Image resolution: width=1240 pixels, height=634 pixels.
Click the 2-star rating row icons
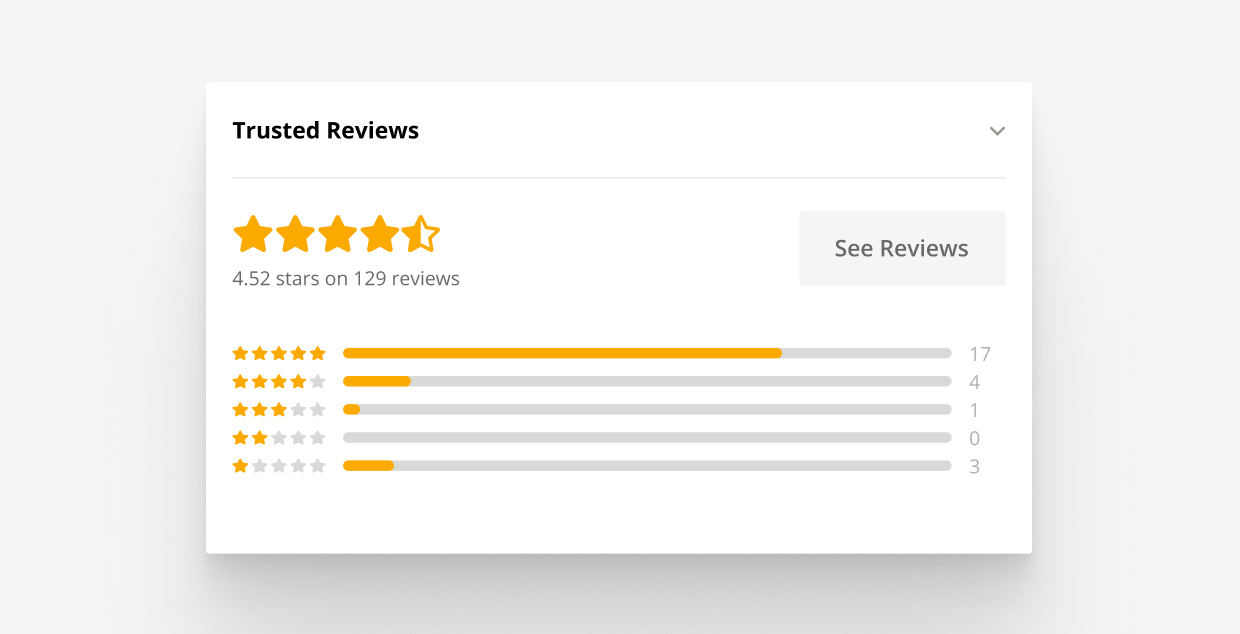[279, 437]
